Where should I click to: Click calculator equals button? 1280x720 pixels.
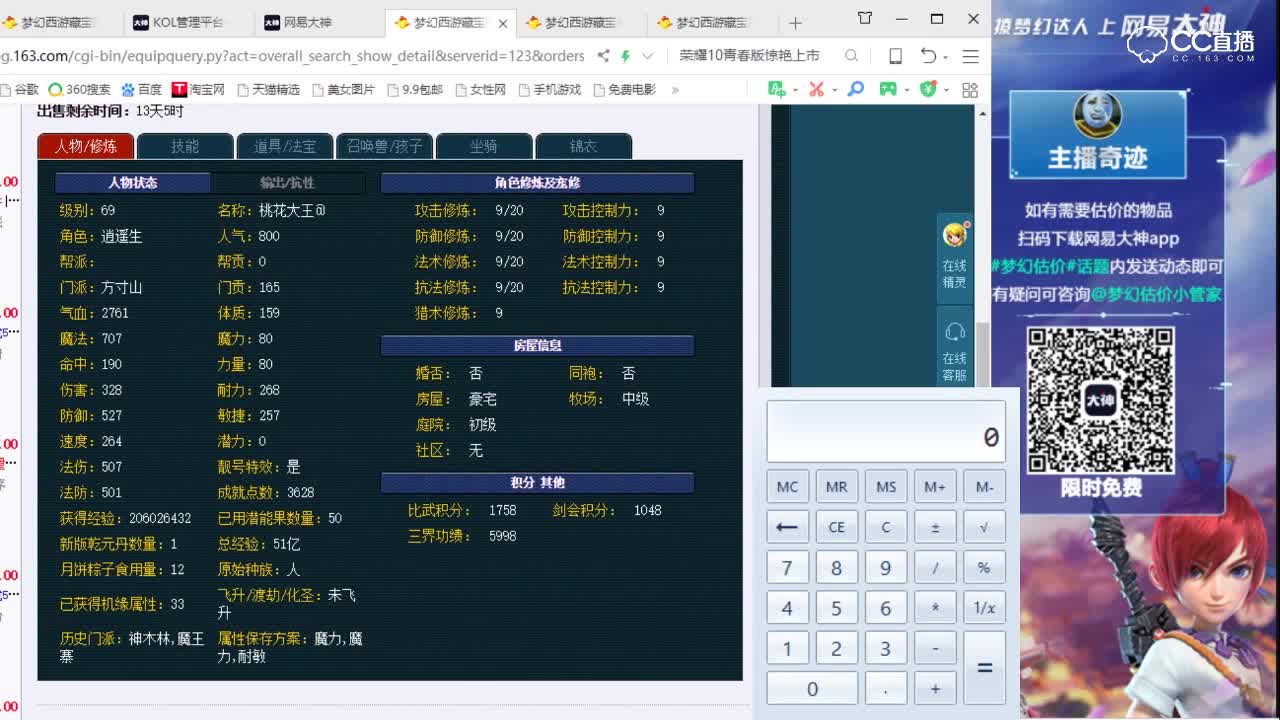(984, 668)
